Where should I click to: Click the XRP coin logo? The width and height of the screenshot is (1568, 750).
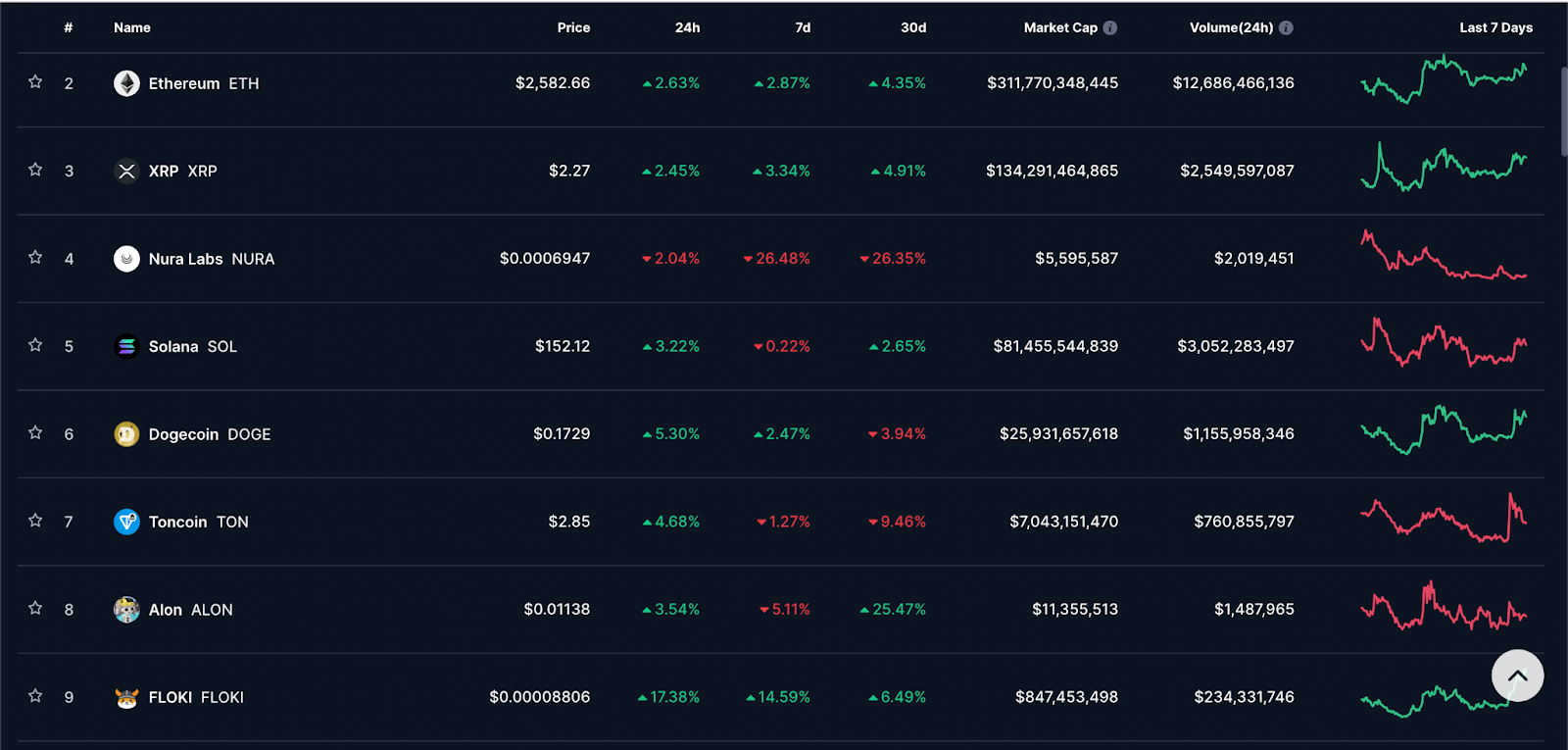point(126,171)
